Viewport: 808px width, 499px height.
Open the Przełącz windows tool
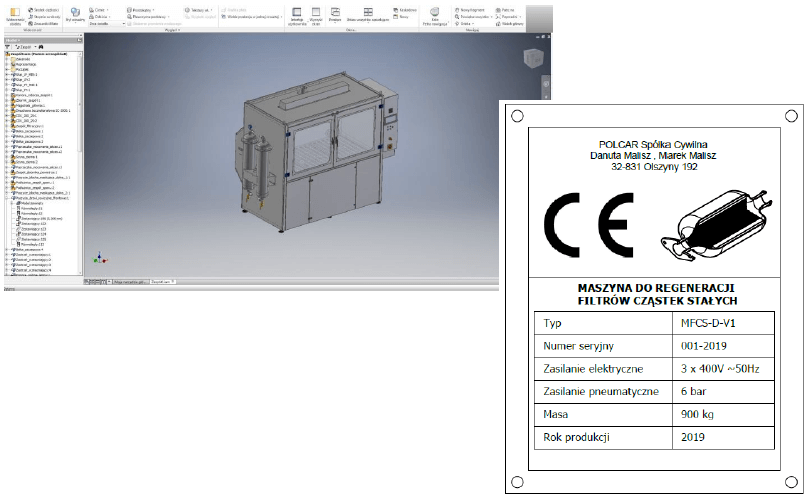[x=335, y=15]
